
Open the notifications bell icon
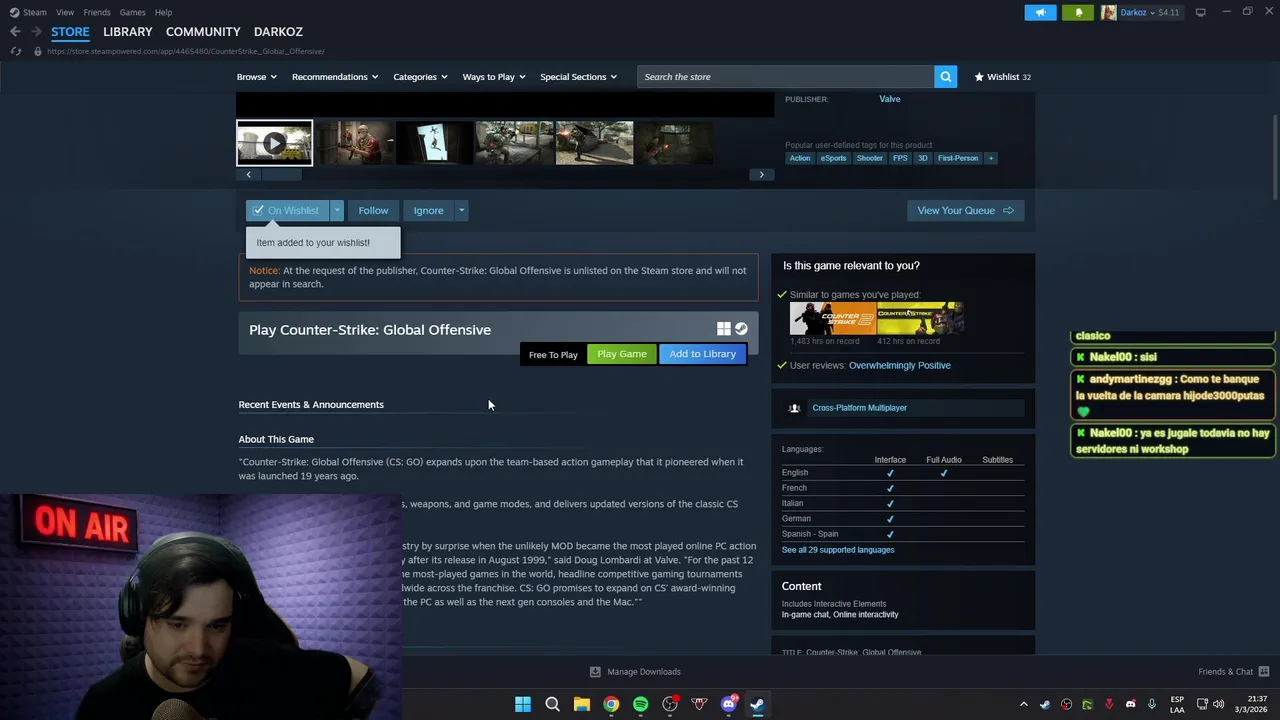[x=1078, y=12]
